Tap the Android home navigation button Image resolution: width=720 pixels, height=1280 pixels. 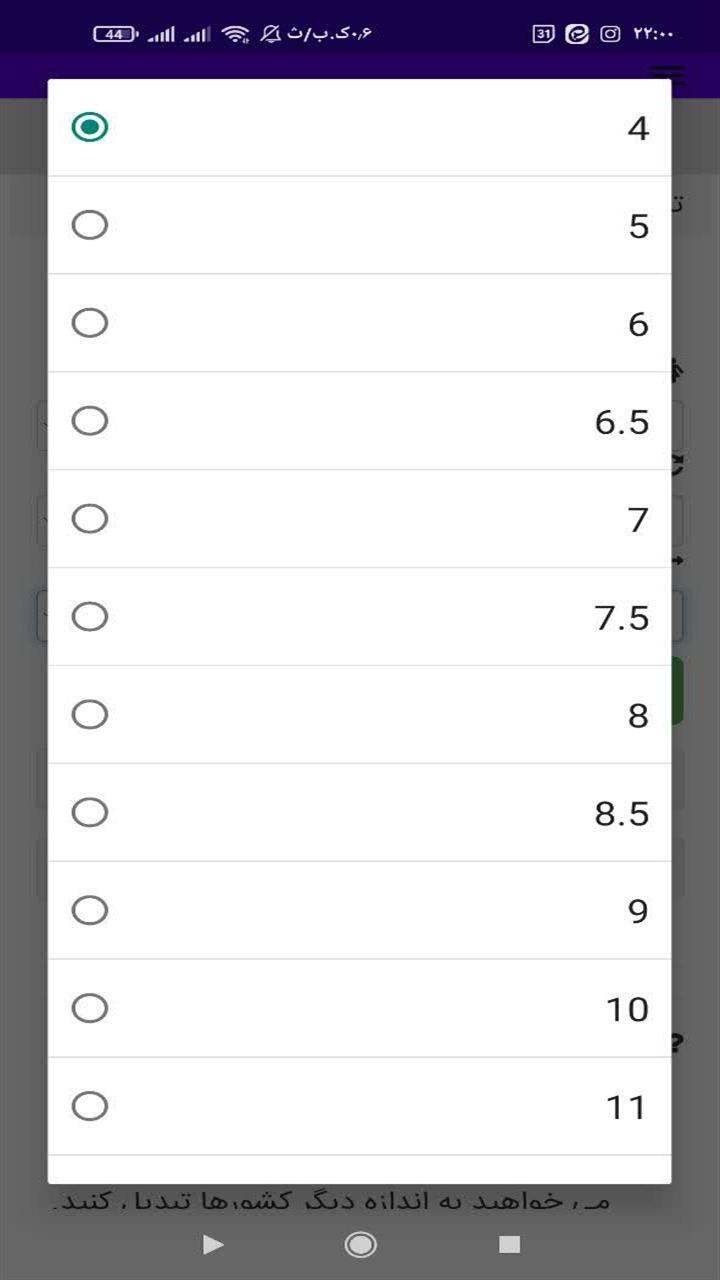point(360,1244)
